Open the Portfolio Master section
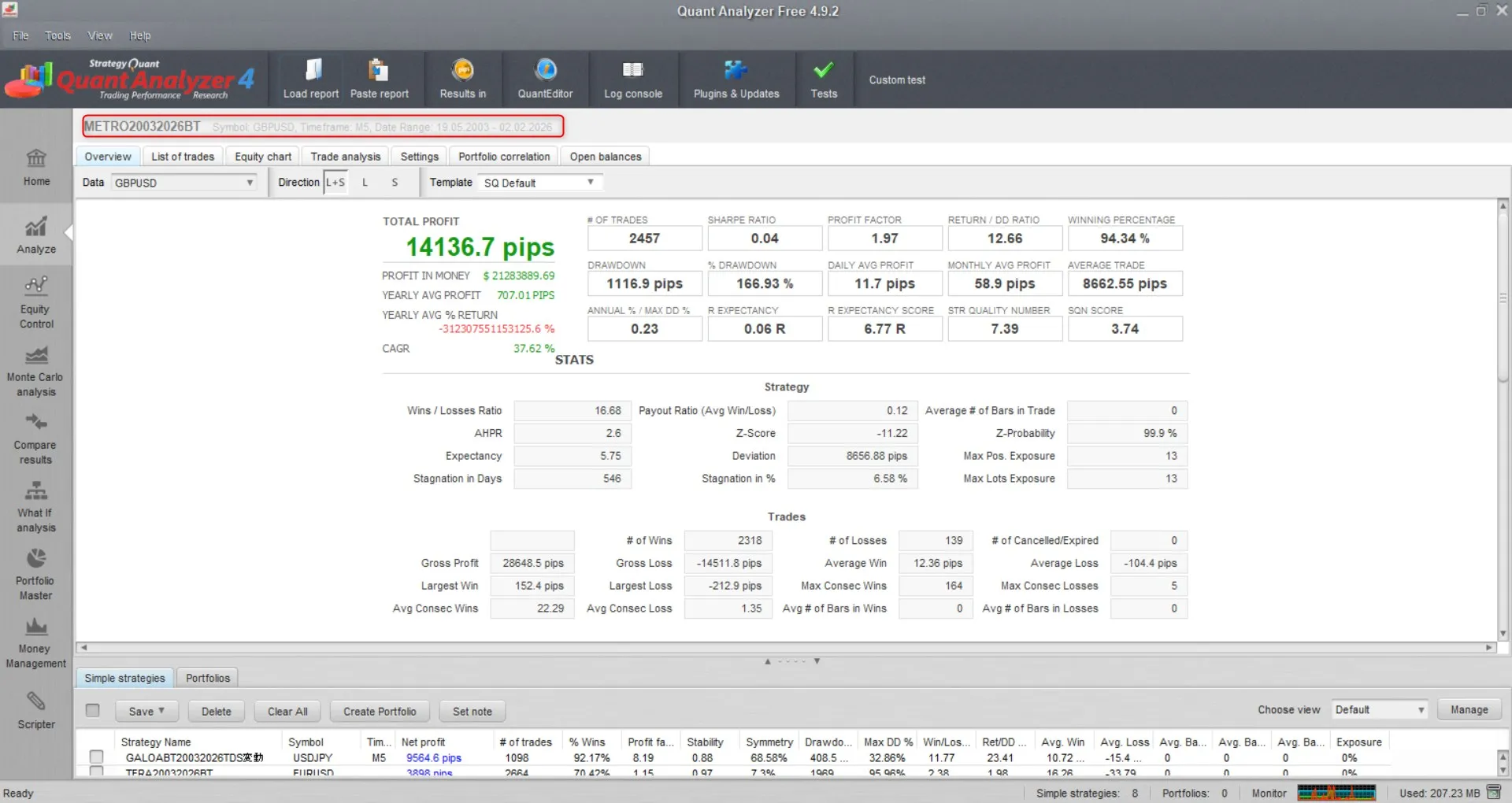This screenshot has height=803, width=1512. pos(36,575)
